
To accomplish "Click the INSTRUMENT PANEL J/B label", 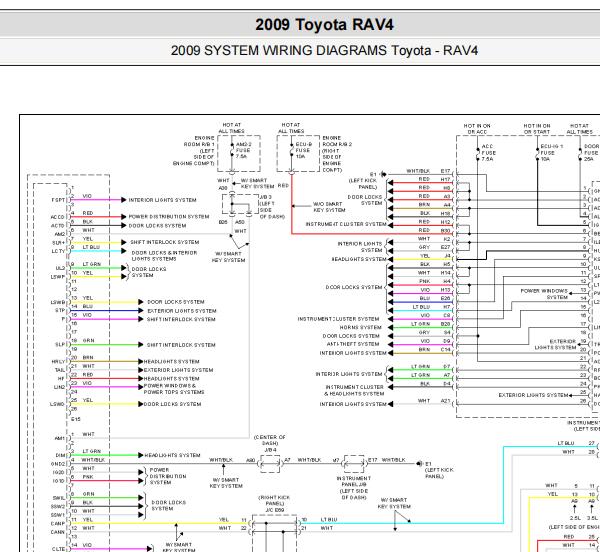I will tap(354, 488).
